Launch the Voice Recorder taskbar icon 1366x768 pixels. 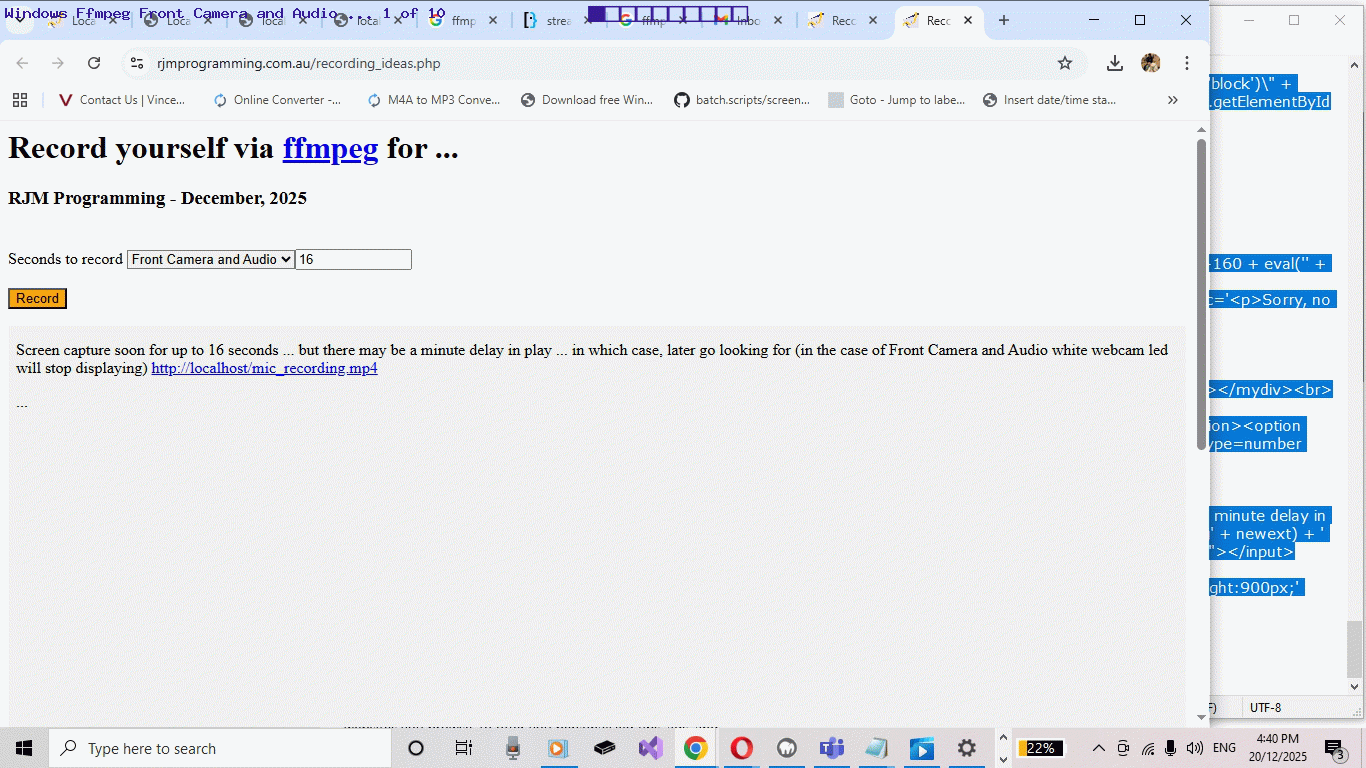(x=513, y=747)
